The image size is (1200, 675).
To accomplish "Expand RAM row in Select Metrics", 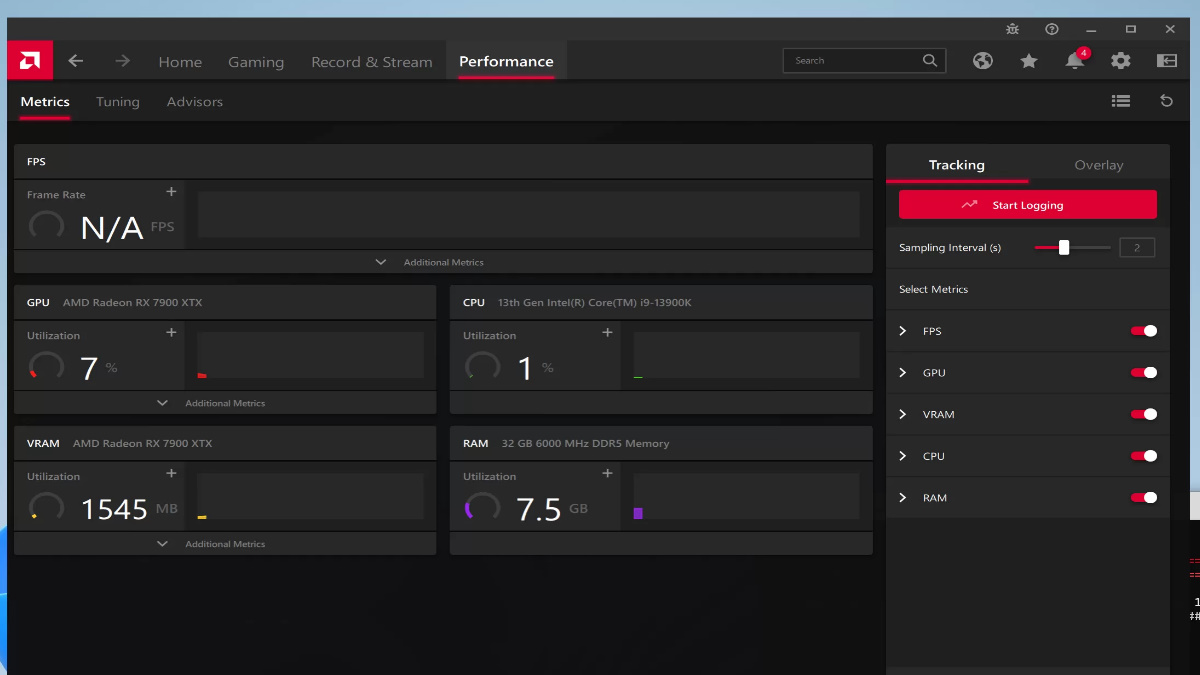I will (x=903, y=498).
